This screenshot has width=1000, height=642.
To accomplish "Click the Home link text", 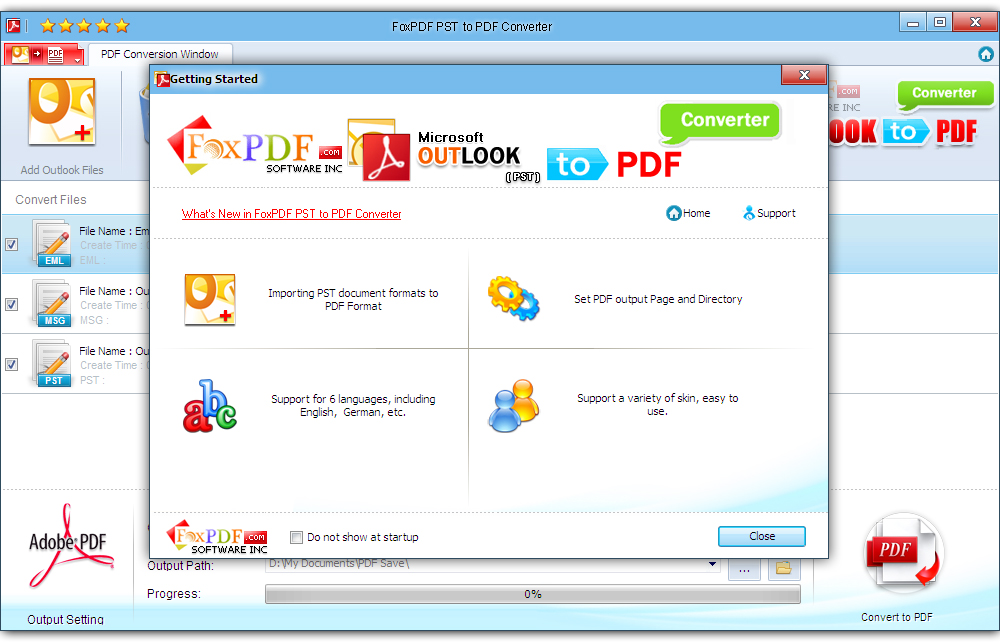I will click(696, 213).
